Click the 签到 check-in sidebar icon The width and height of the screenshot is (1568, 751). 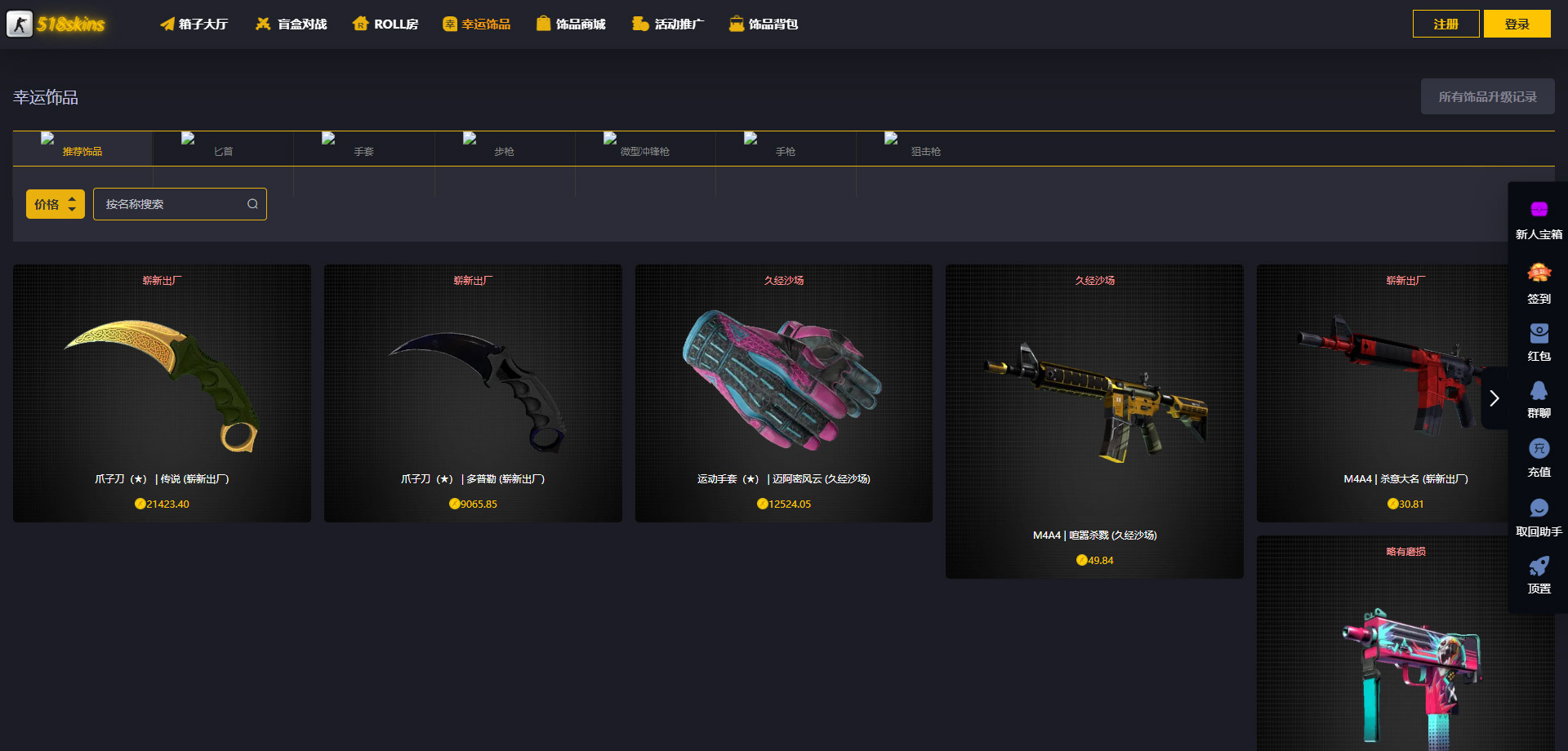tap(1539, 273)
